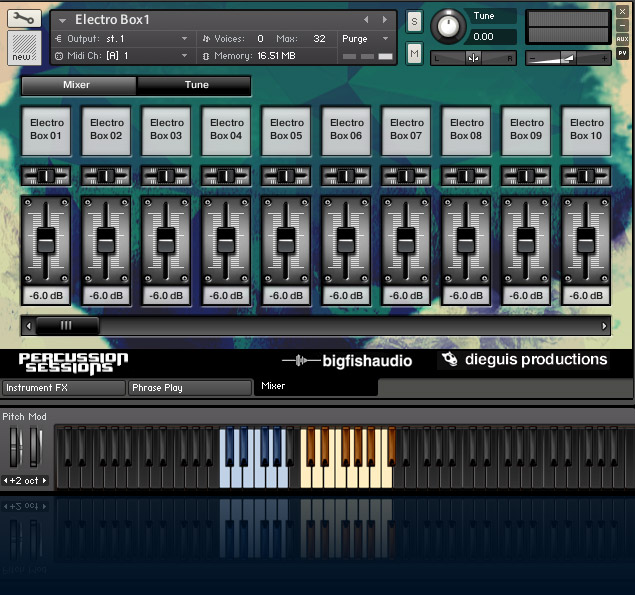Click the pan slider under Electro Box 05
This screenshot has height=595, width=635.
(x=286, y=176)
